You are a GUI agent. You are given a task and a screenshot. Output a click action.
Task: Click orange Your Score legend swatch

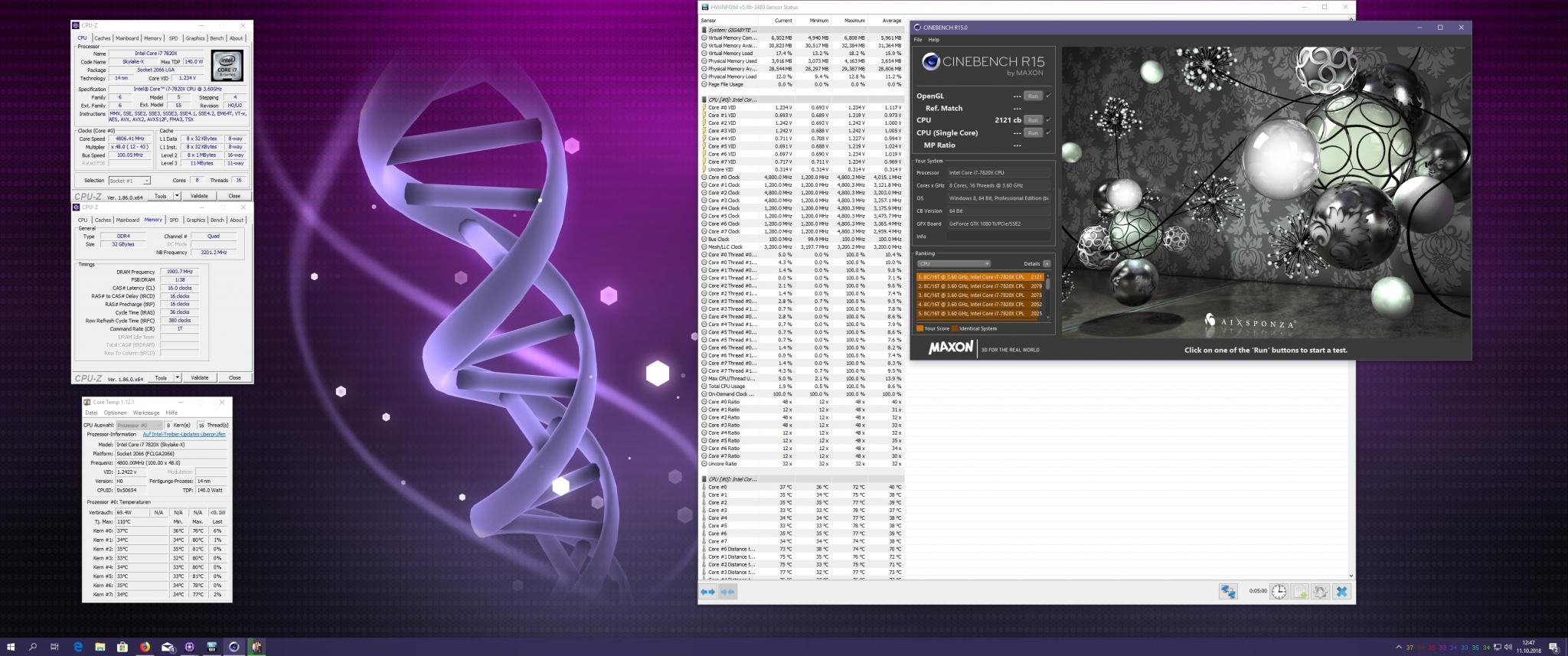pos(920,328)
